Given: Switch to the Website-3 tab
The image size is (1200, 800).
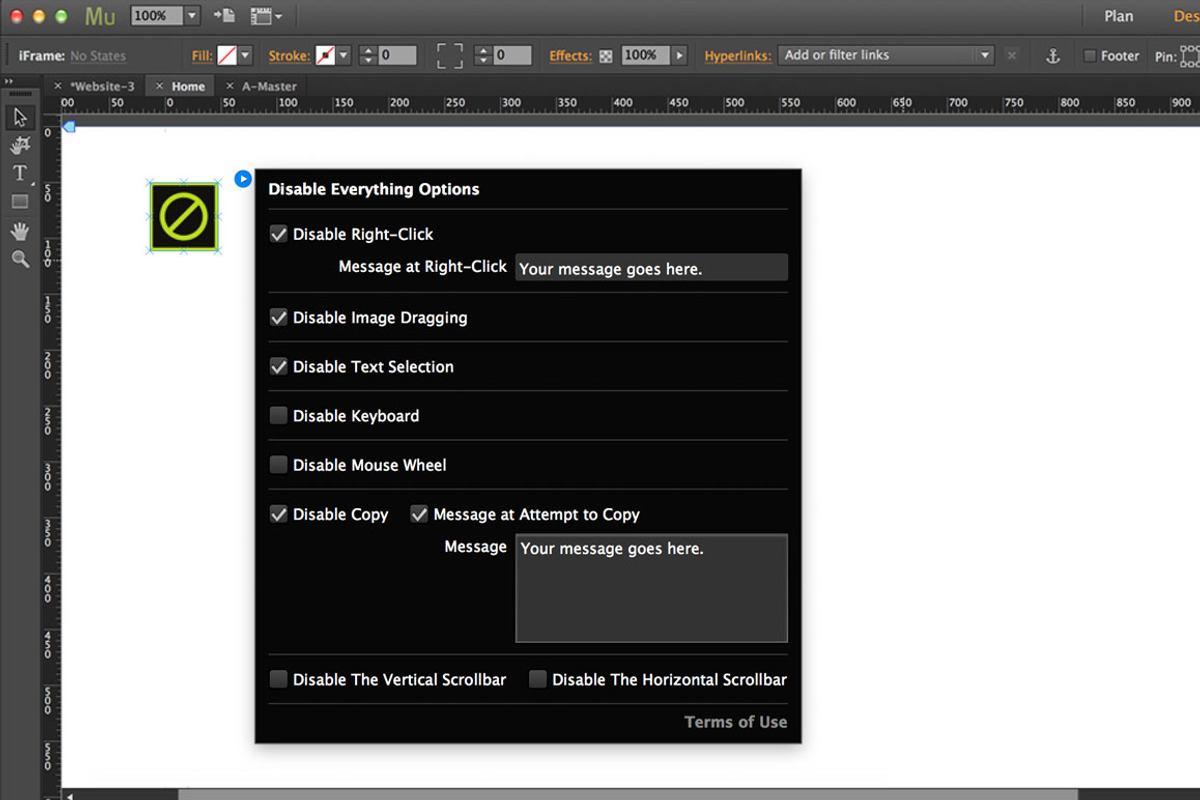Looking at the screenshot, I should (x=102, y=86).
